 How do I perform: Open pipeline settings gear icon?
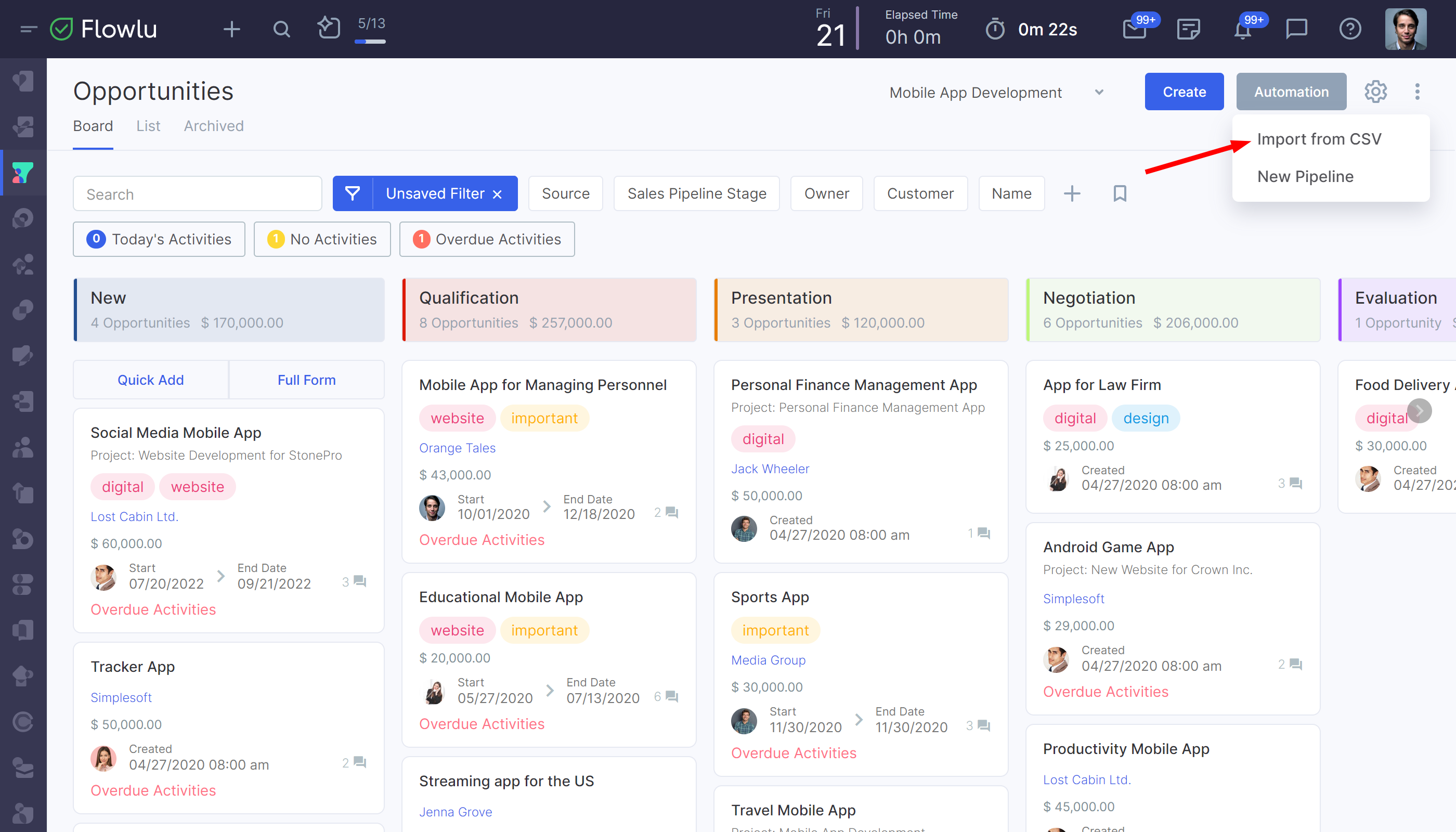[x=1375, y=92]
